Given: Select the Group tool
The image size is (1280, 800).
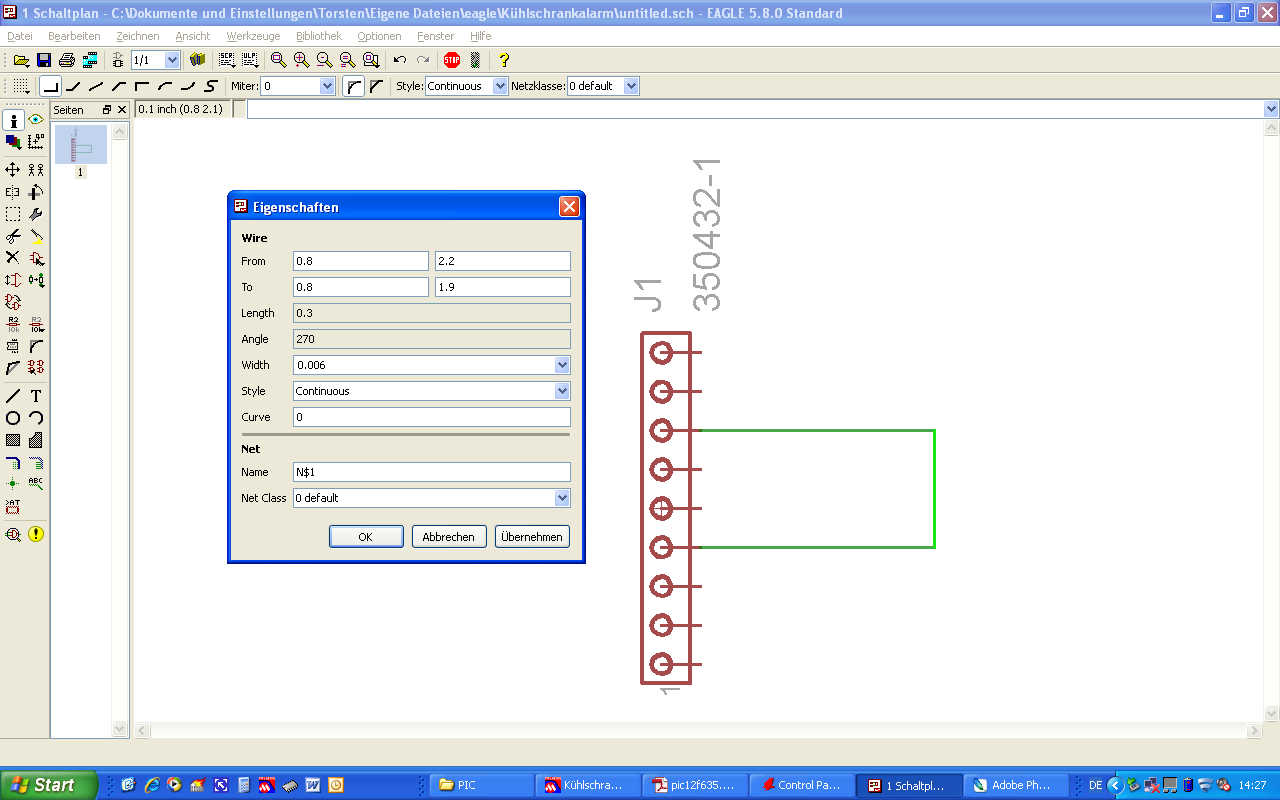Looking at the screenshot, I should [13, 214].
